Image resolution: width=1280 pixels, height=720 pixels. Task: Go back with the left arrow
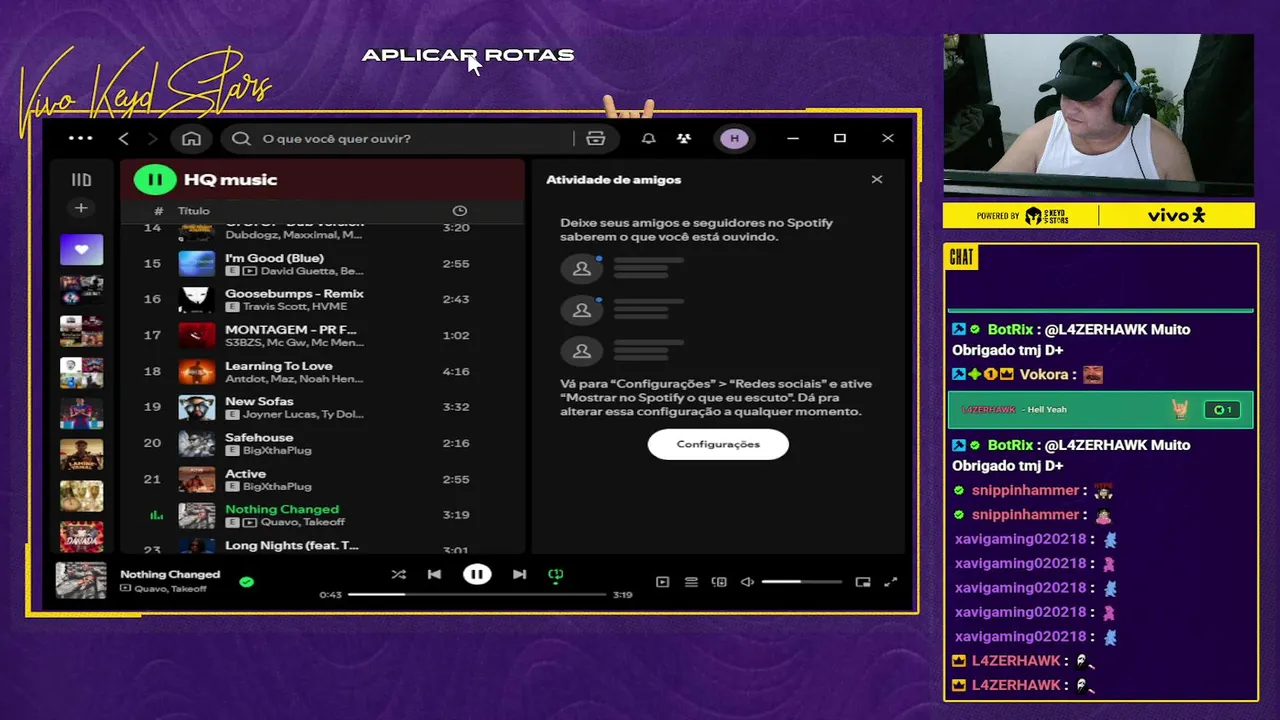(123, 138)
